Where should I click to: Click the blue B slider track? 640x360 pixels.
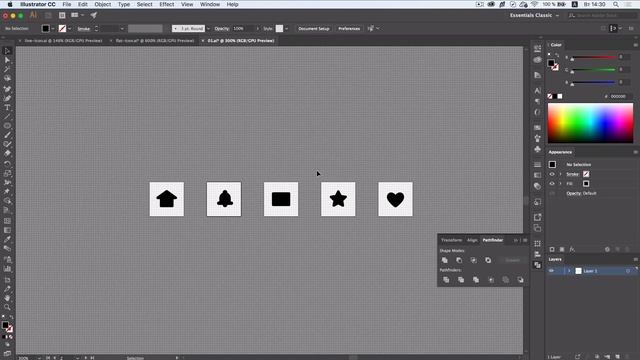(594, 82)
